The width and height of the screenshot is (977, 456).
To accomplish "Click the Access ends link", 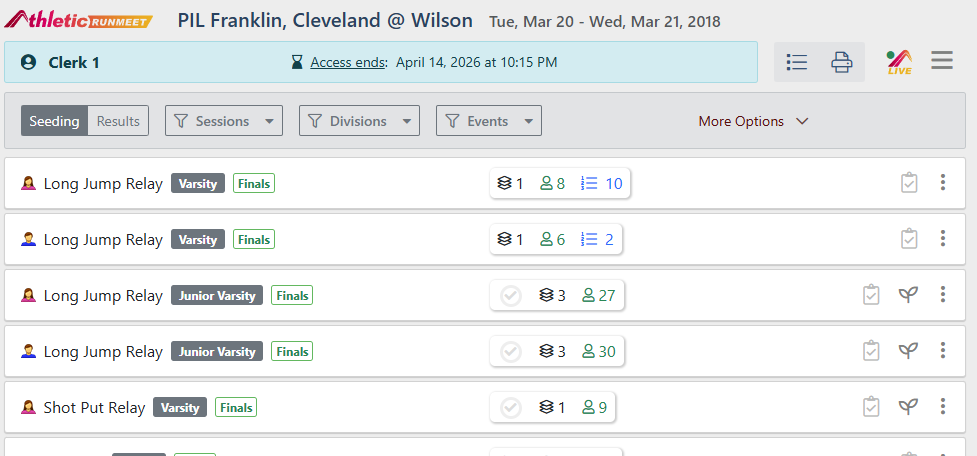I will 347,62.
